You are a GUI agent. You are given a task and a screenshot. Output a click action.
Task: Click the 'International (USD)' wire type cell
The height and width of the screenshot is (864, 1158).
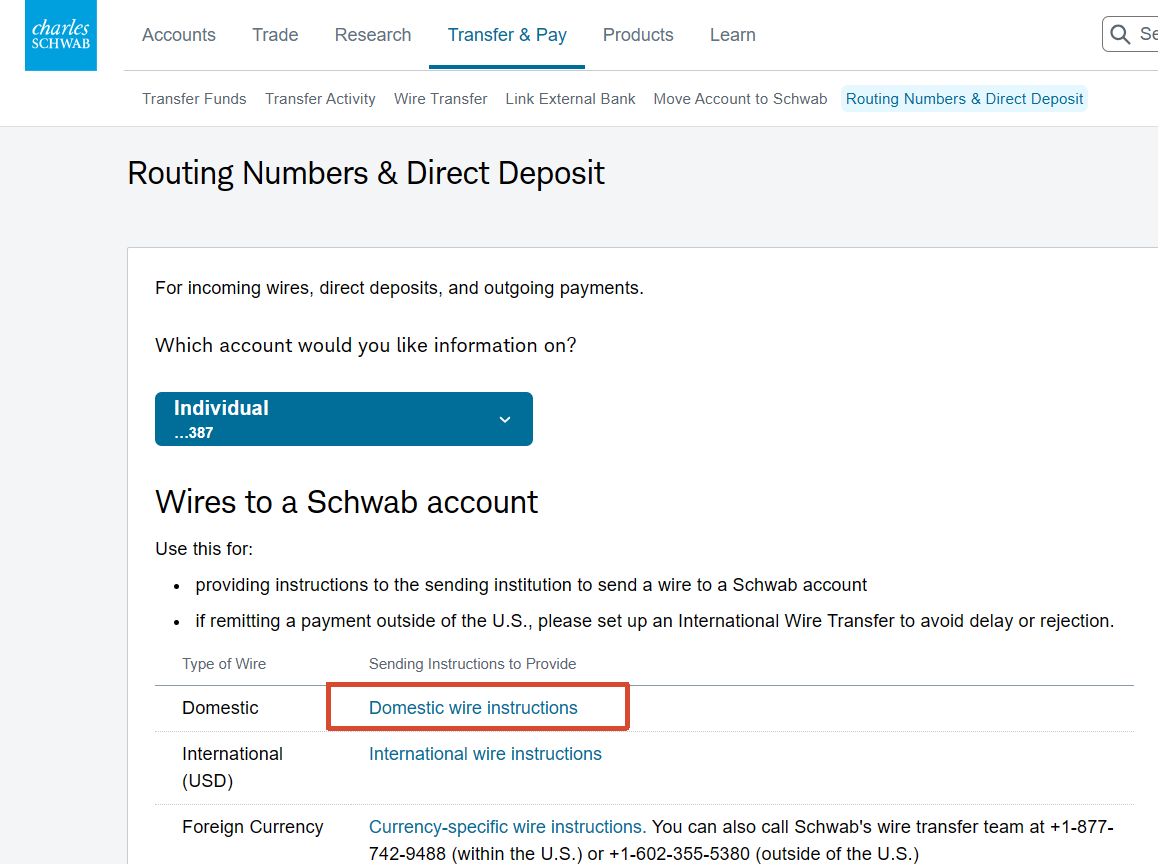[x=233, y=767]
